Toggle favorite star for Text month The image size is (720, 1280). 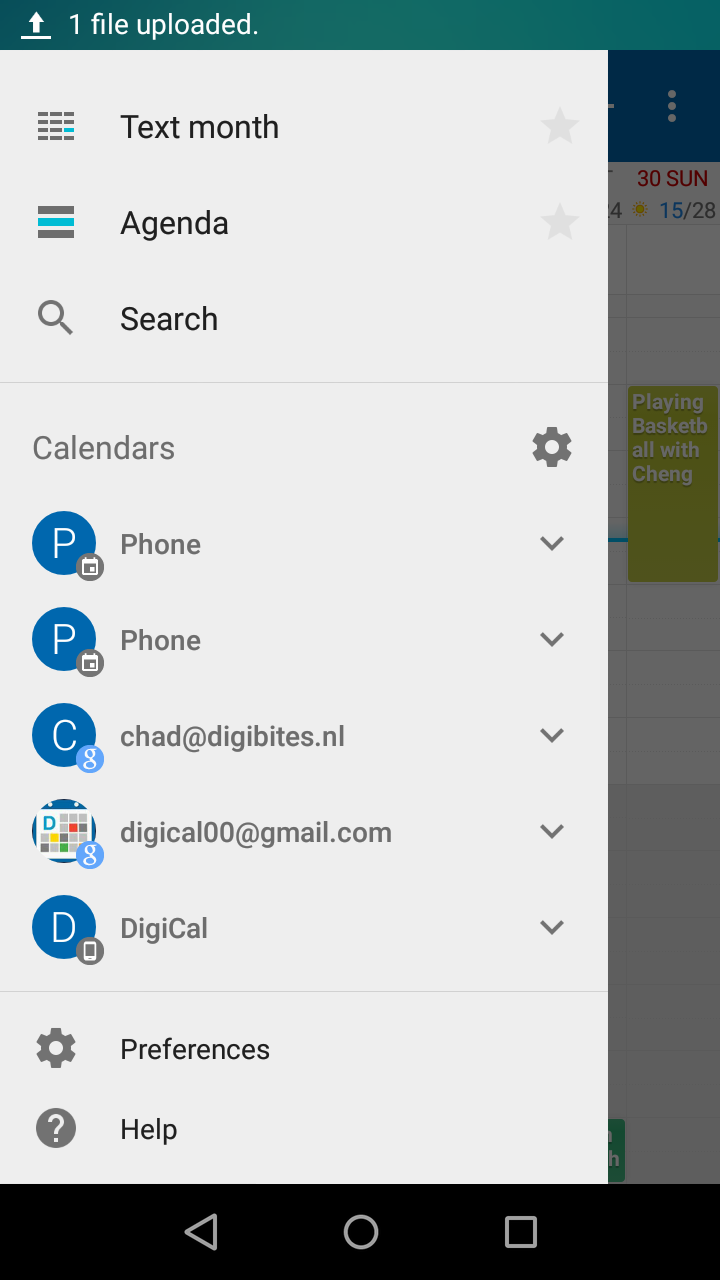pos(559,127)
